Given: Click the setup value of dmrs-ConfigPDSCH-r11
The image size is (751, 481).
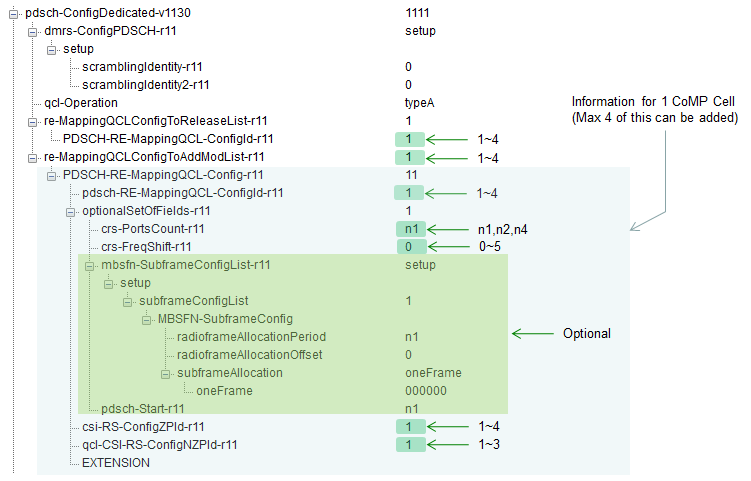Looking at the screenshot, I should click(420, 31).
